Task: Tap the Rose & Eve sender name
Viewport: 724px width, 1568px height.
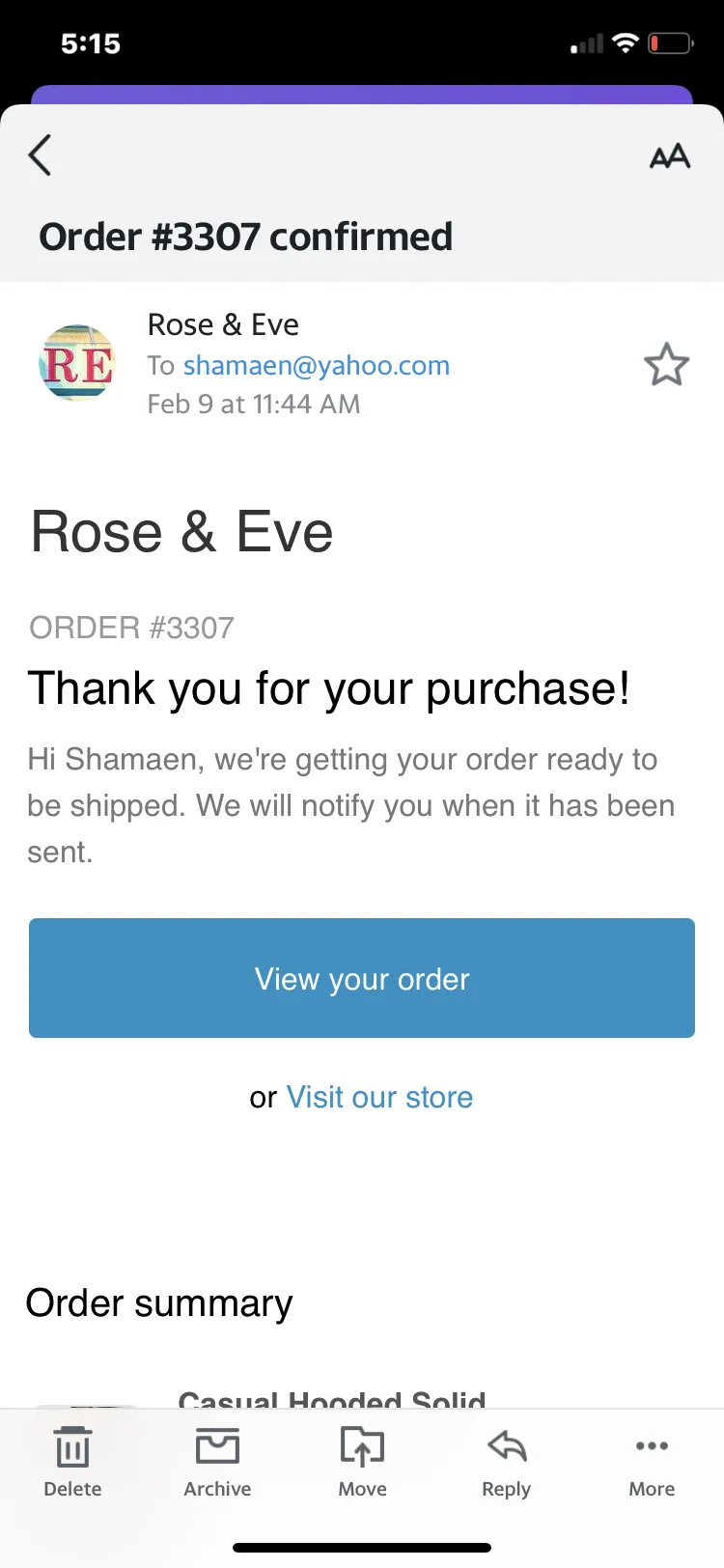Action: coord(223,324)
